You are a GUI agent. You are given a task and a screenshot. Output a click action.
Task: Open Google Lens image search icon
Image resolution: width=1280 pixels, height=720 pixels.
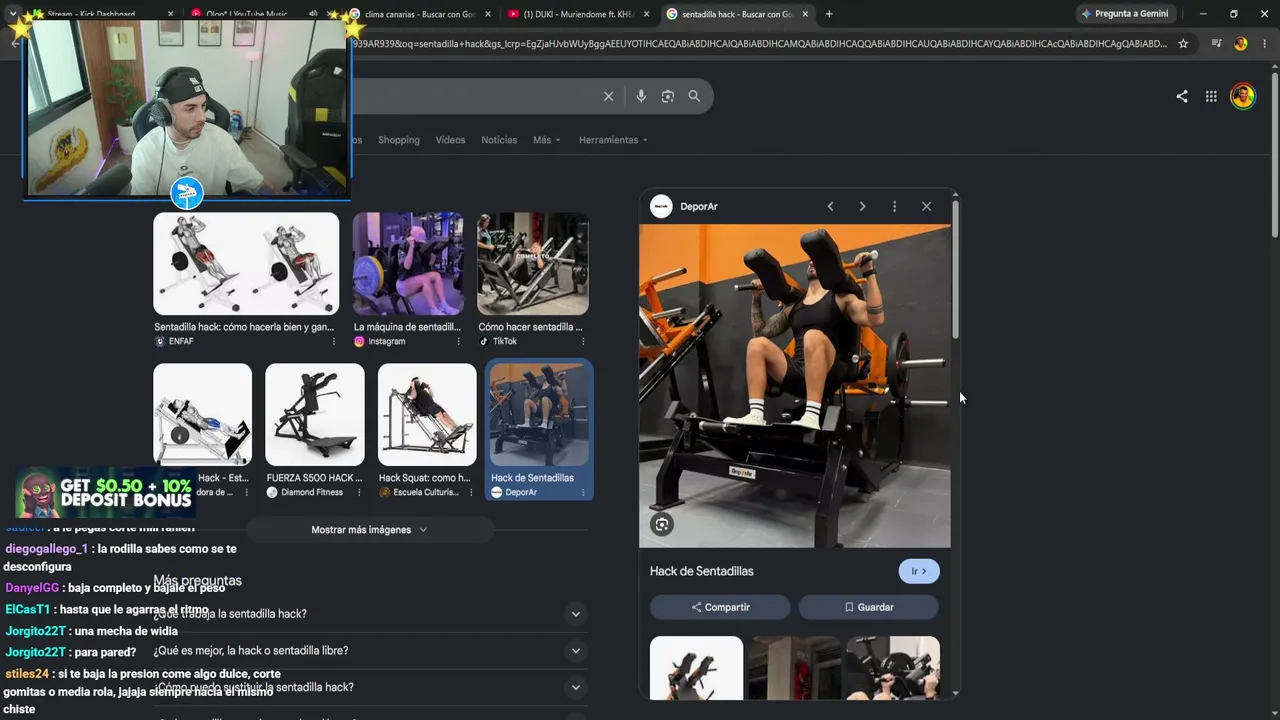[x=667, y=96]
